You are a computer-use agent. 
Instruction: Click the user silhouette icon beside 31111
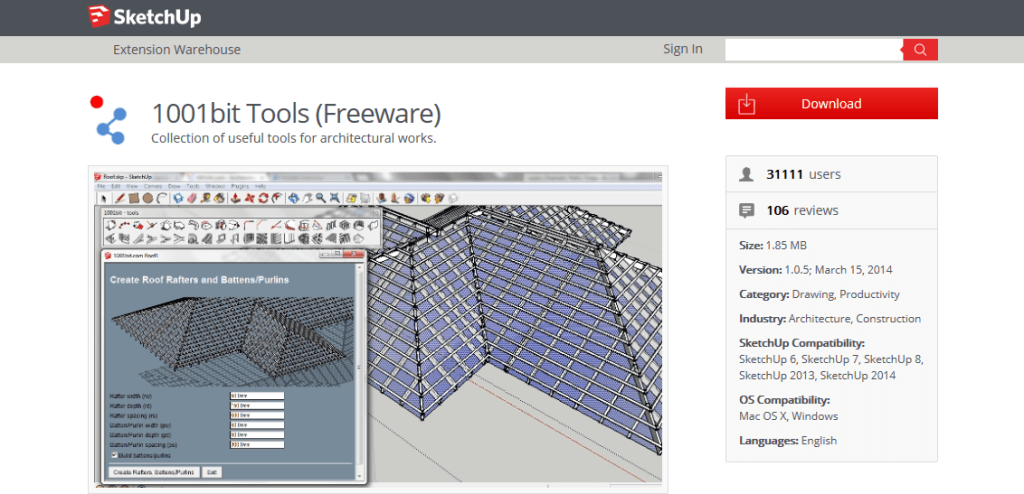746,174
